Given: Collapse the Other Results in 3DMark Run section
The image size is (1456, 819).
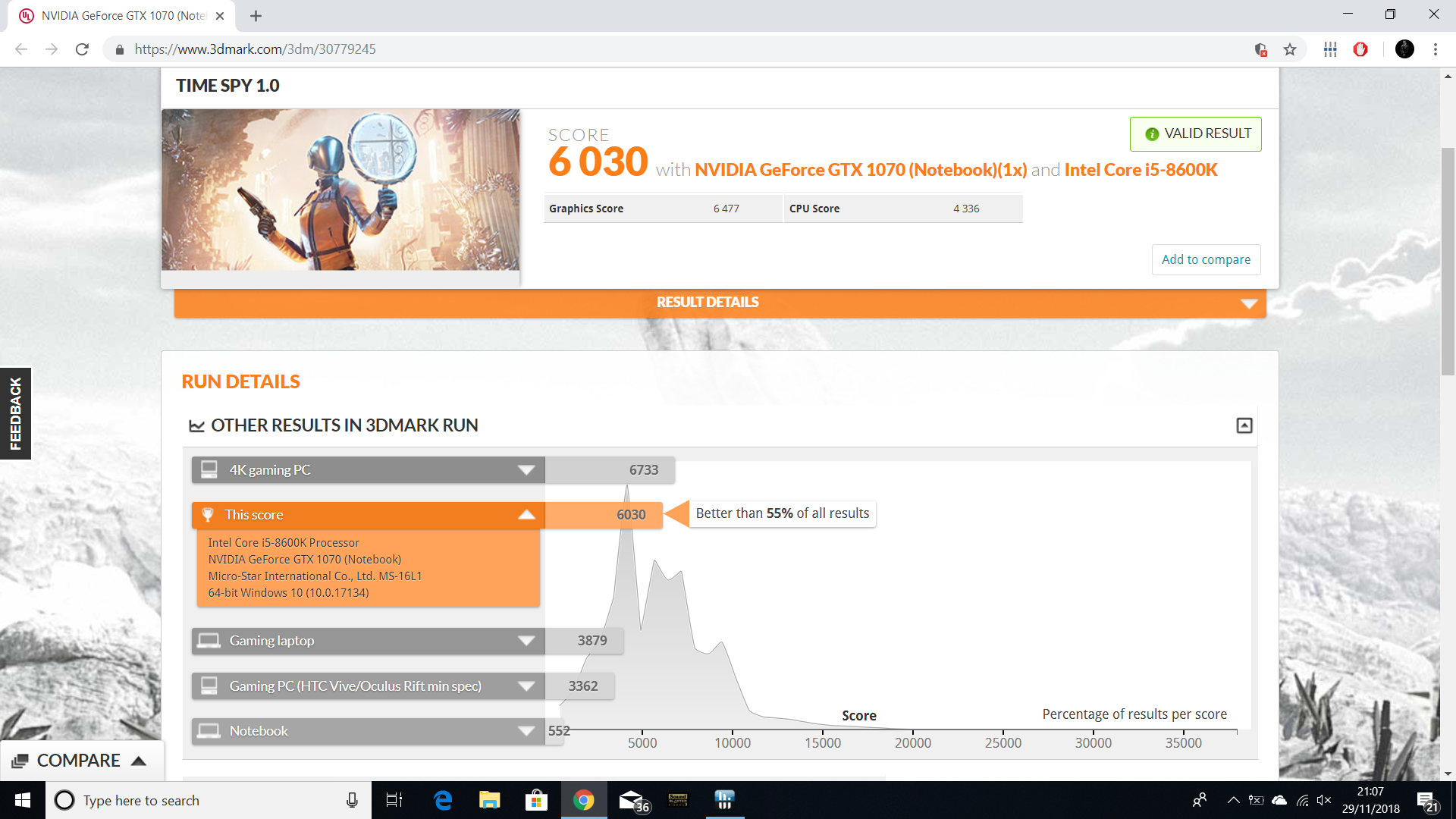Looking at the screenshot, I should (x=1244, y=425).
